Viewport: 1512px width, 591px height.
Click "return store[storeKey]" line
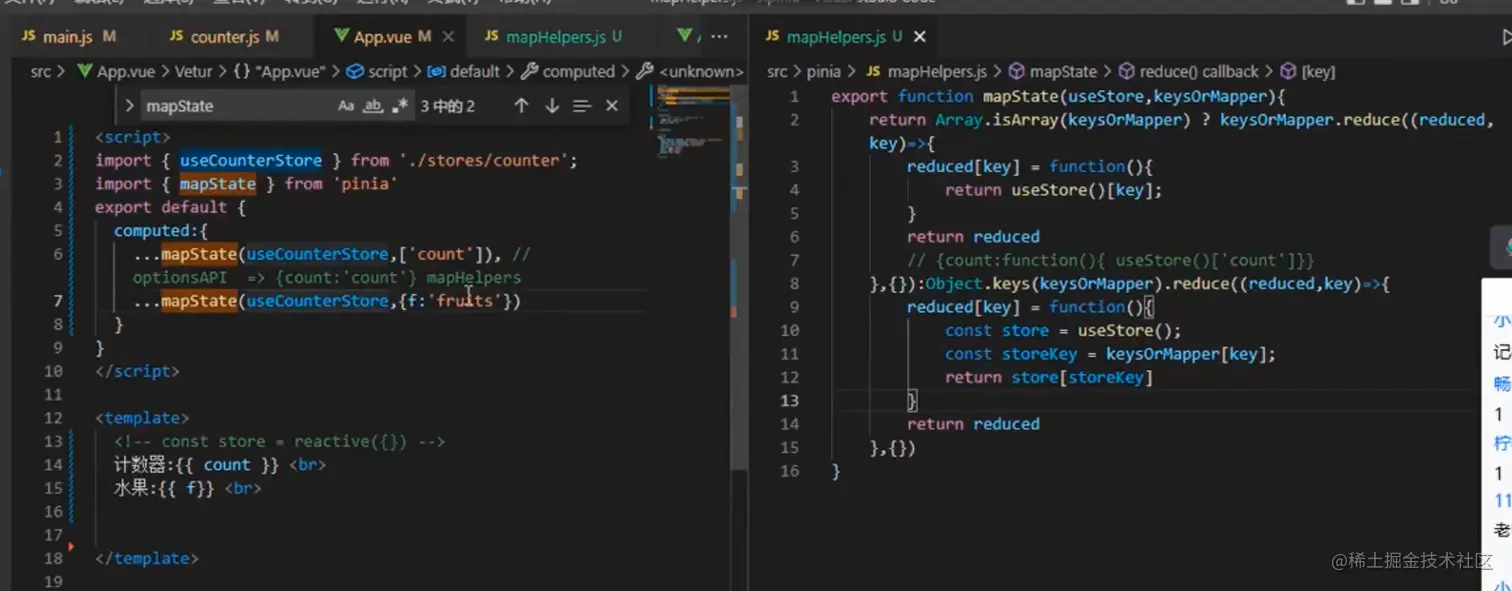pos(1049,378)
